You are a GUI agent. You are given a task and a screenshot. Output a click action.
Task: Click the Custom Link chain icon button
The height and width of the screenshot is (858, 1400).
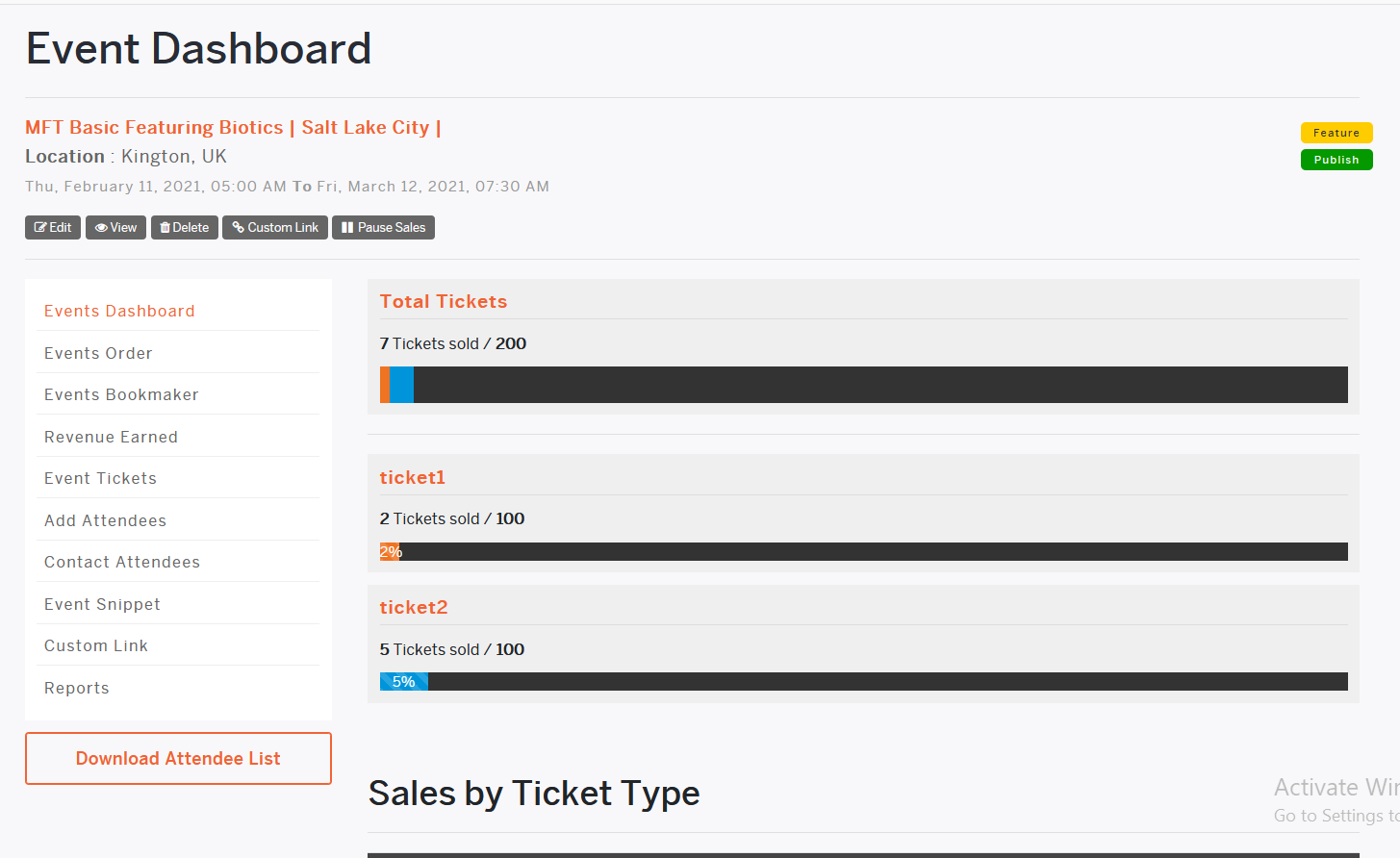(275, 227)
